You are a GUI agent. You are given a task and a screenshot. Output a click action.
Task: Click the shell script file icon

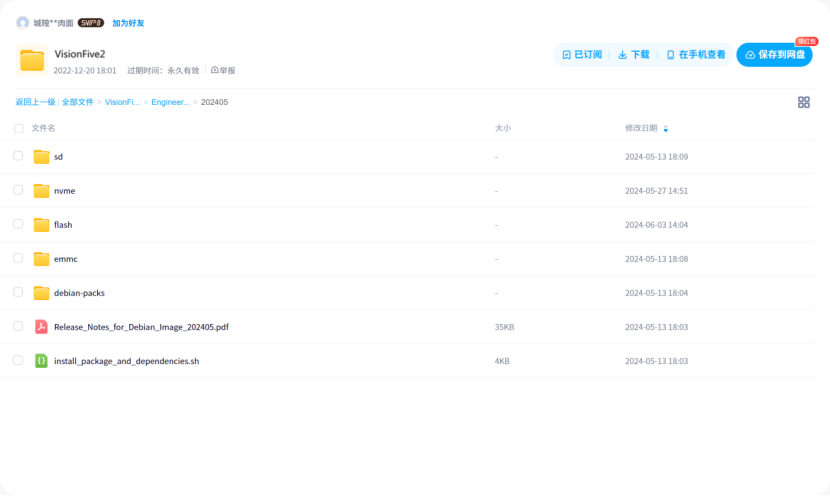41,361
